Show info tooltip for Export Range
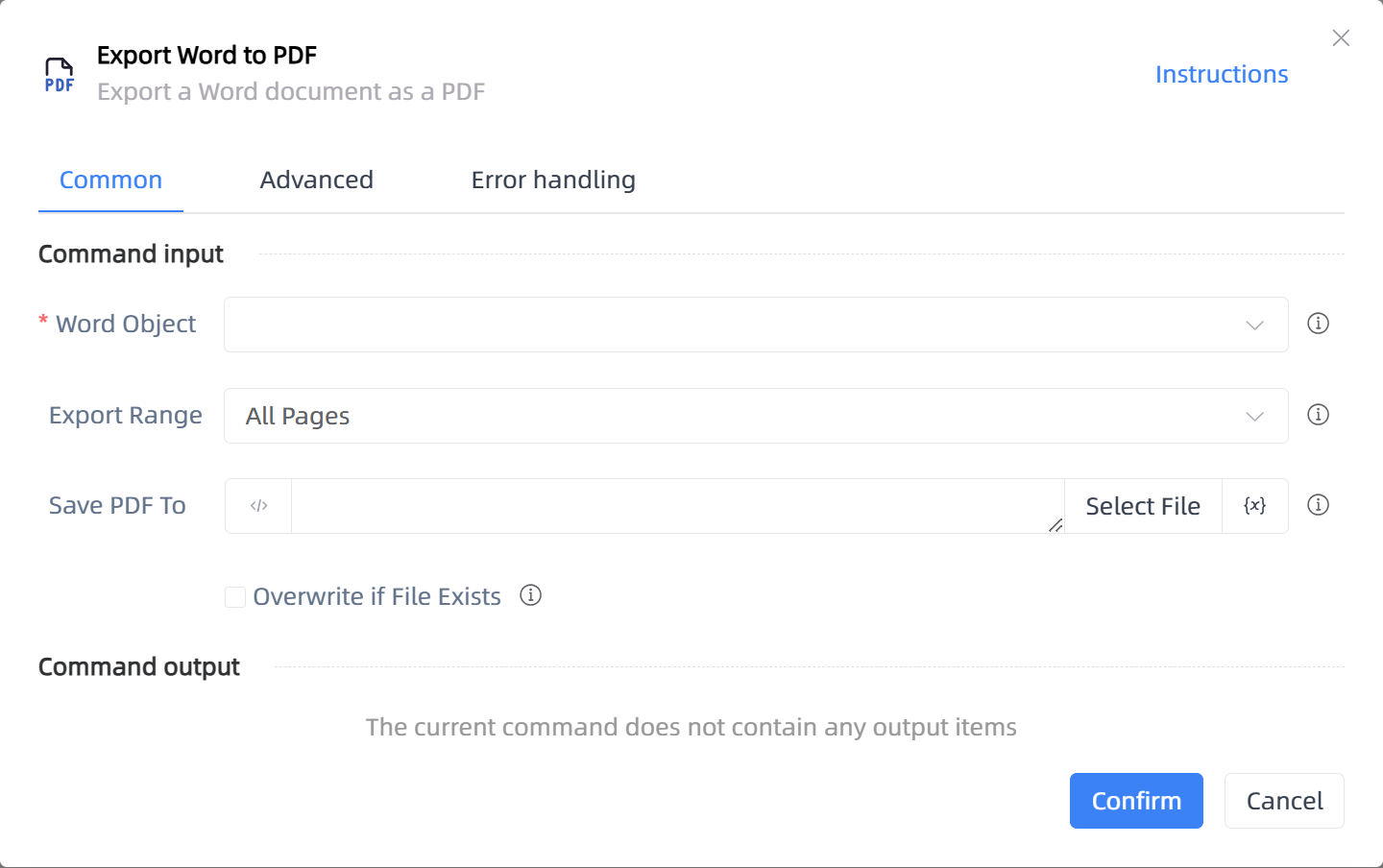Screen dimensions: 1383x868 click(1318, 415)
